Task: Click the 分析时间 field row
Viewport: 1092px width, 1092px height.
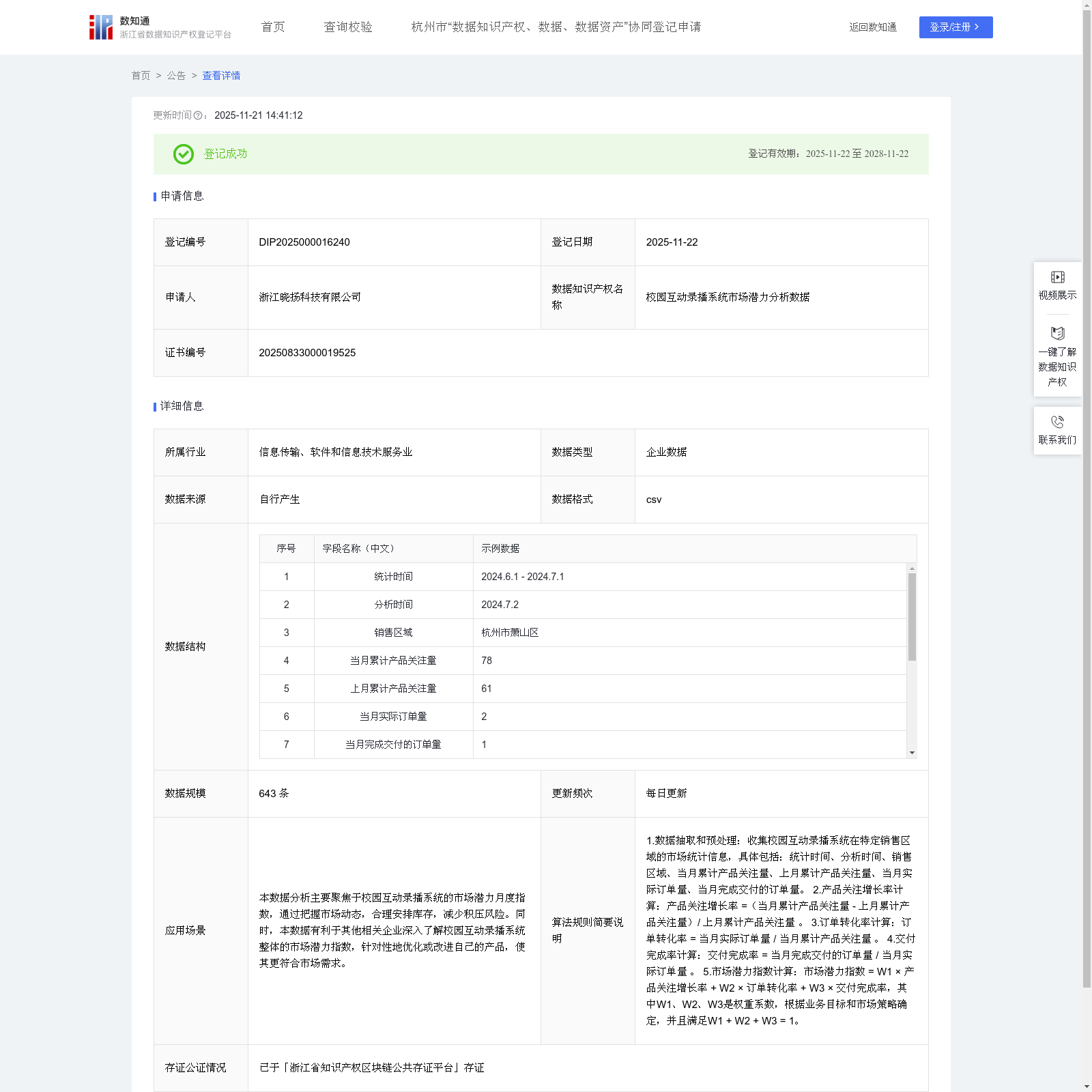Action: tap(583, 605)
